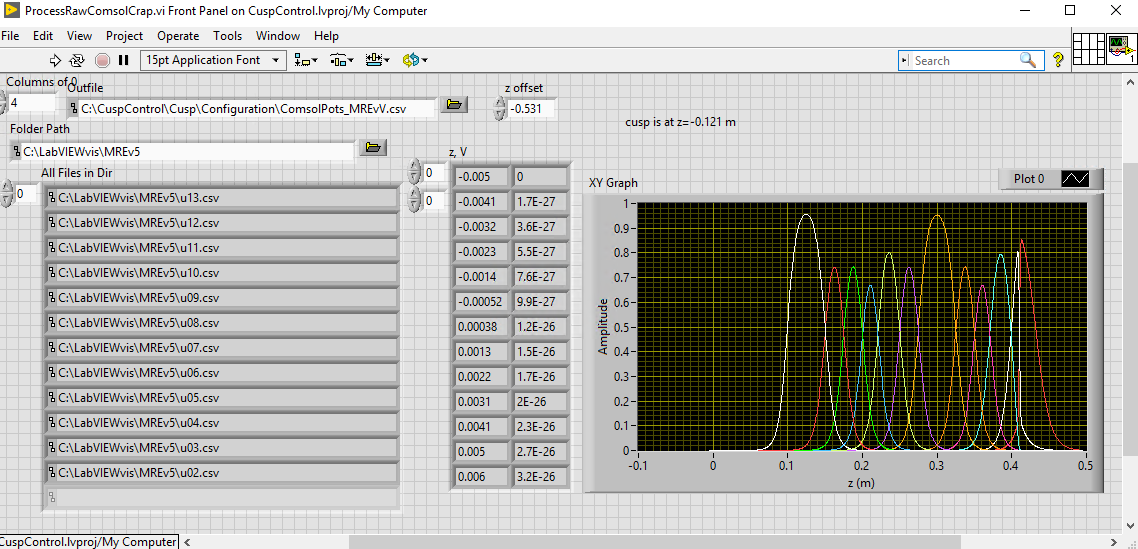
Task: Click the Columns of 0 stepper
Action: click(x=3, y=98)
